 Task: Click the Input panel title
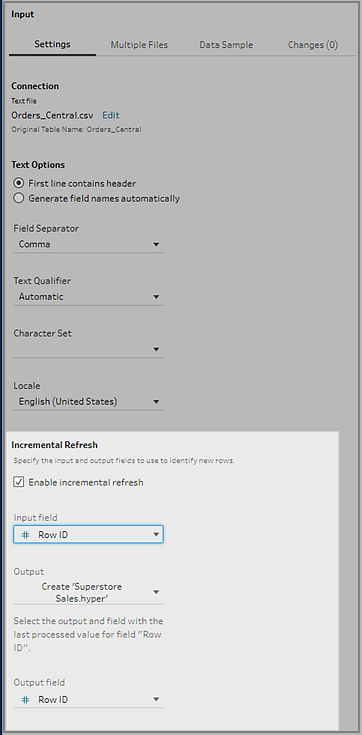[x=23, y=14]
